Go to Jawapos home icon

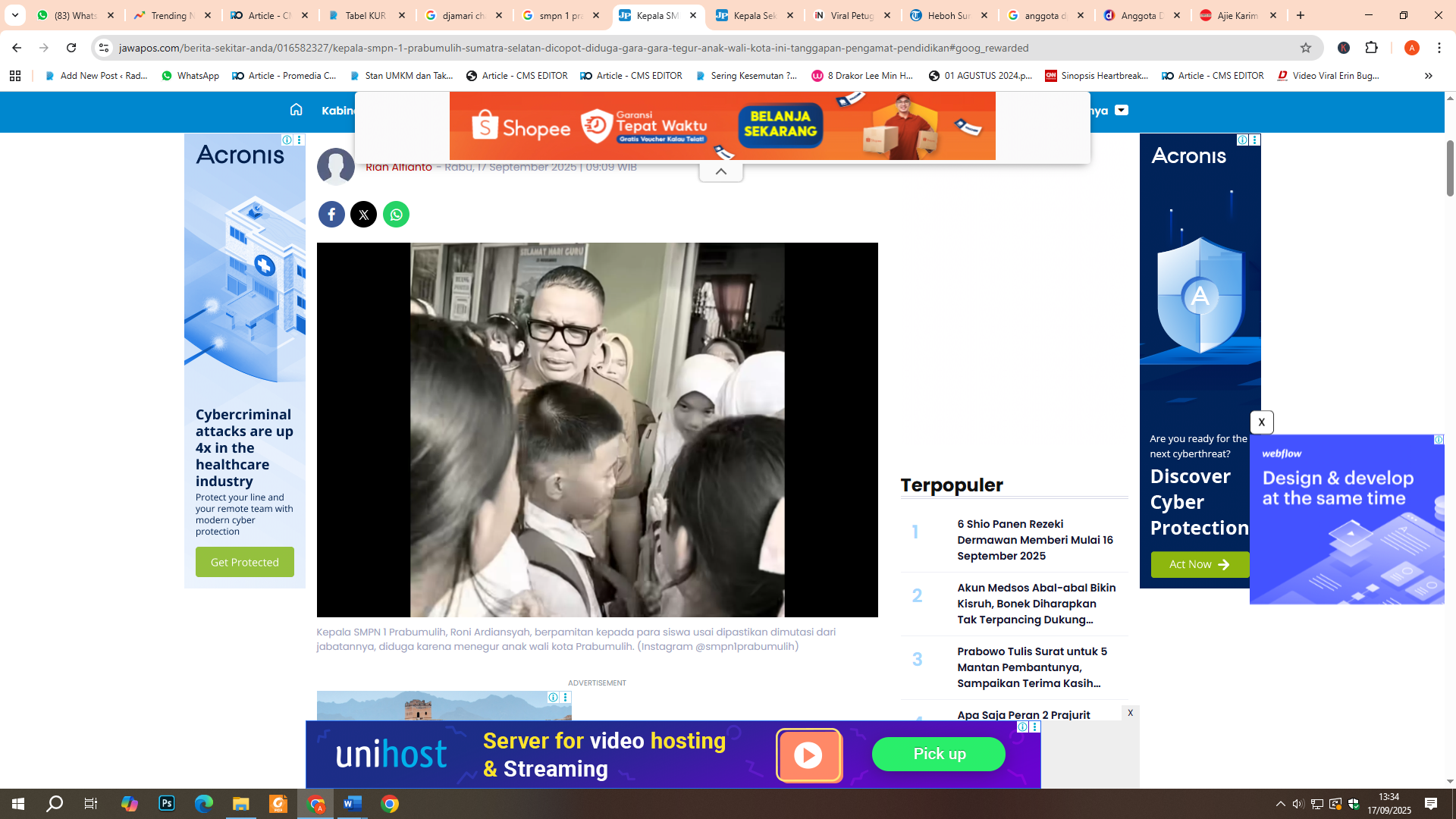[296, 110]
